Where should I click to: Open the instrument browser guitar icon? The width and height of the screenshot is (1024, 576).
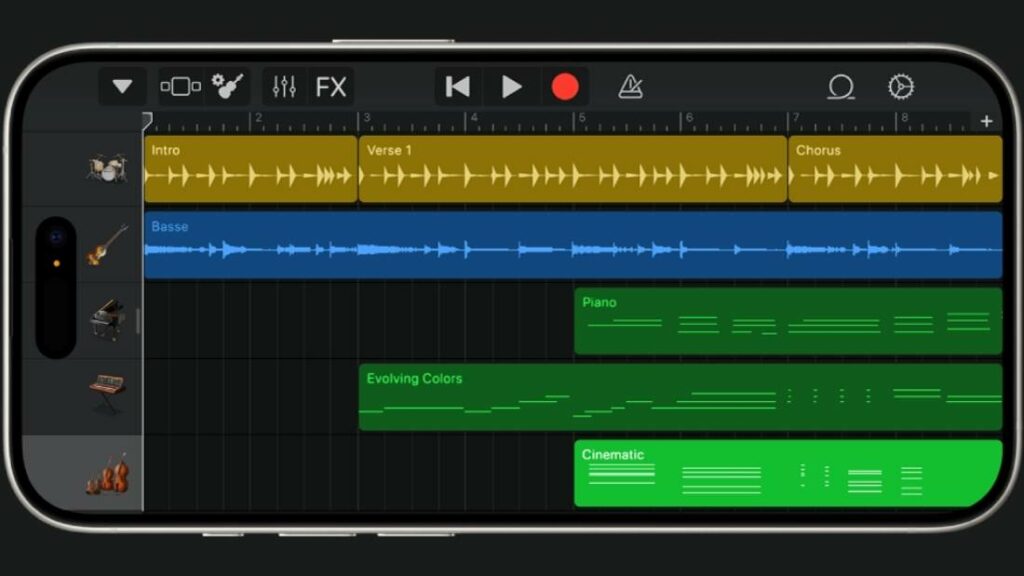tap(228, 87)
